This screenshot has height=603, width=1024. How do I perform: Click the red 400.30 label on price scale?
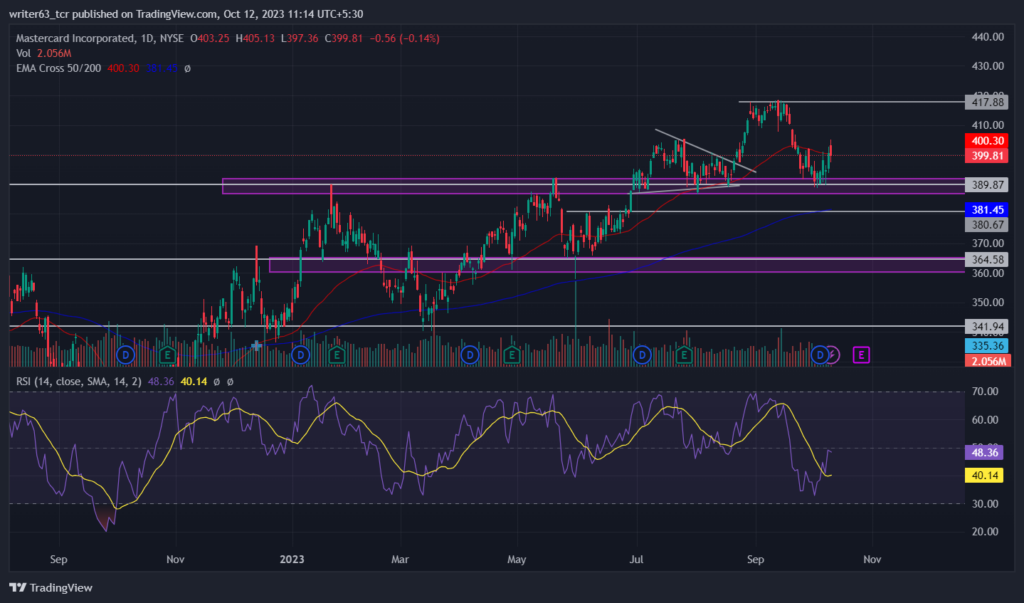pos(987,140)
